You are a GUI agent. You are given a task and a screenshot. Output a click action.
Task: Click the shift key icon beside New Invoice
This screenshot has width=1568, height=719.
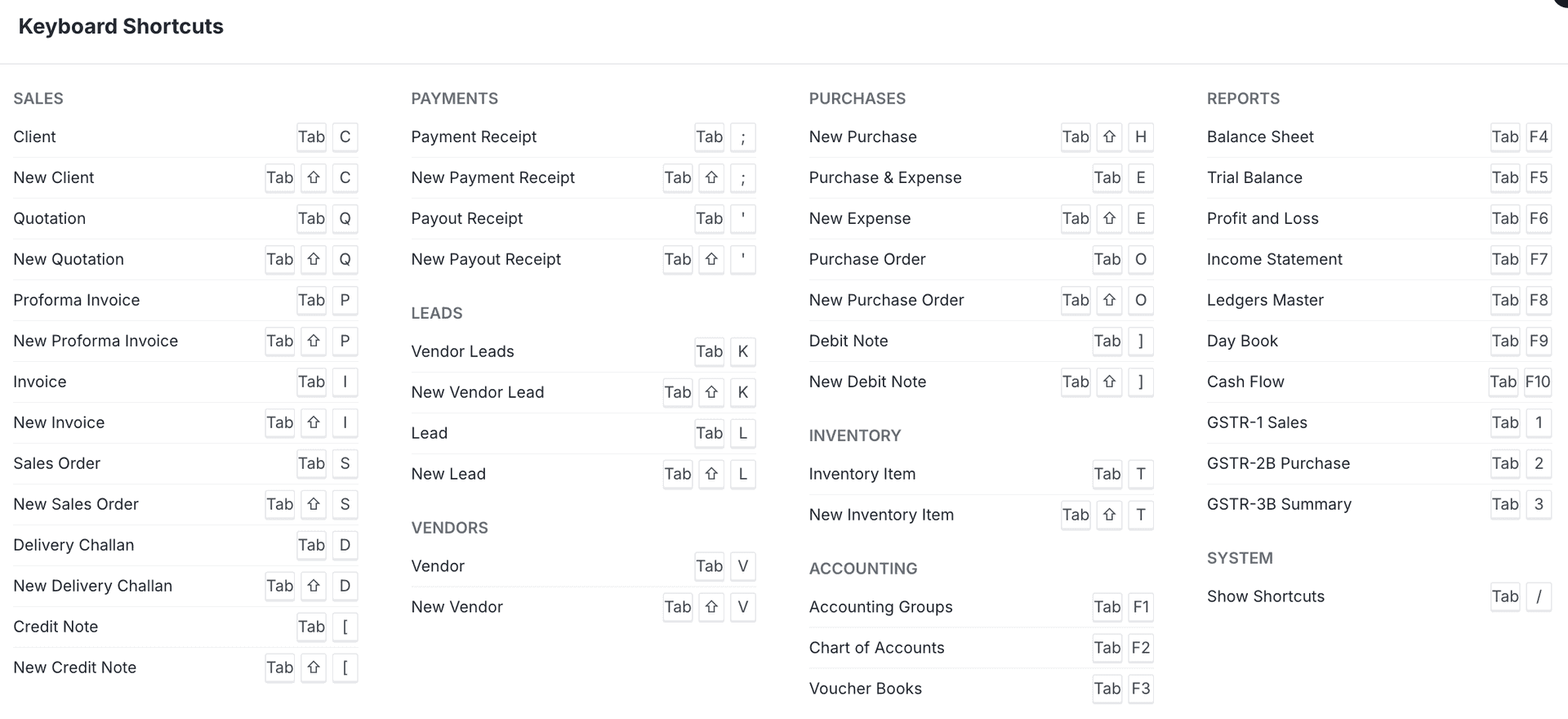(x=314, y=423)
